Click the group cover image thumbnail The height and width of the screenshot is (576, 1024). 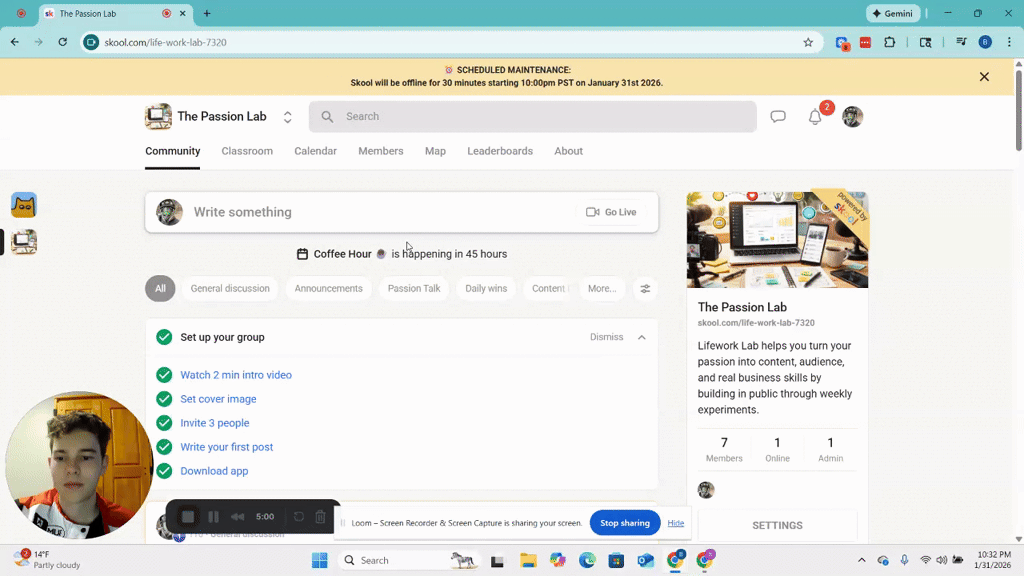(777, 240)
